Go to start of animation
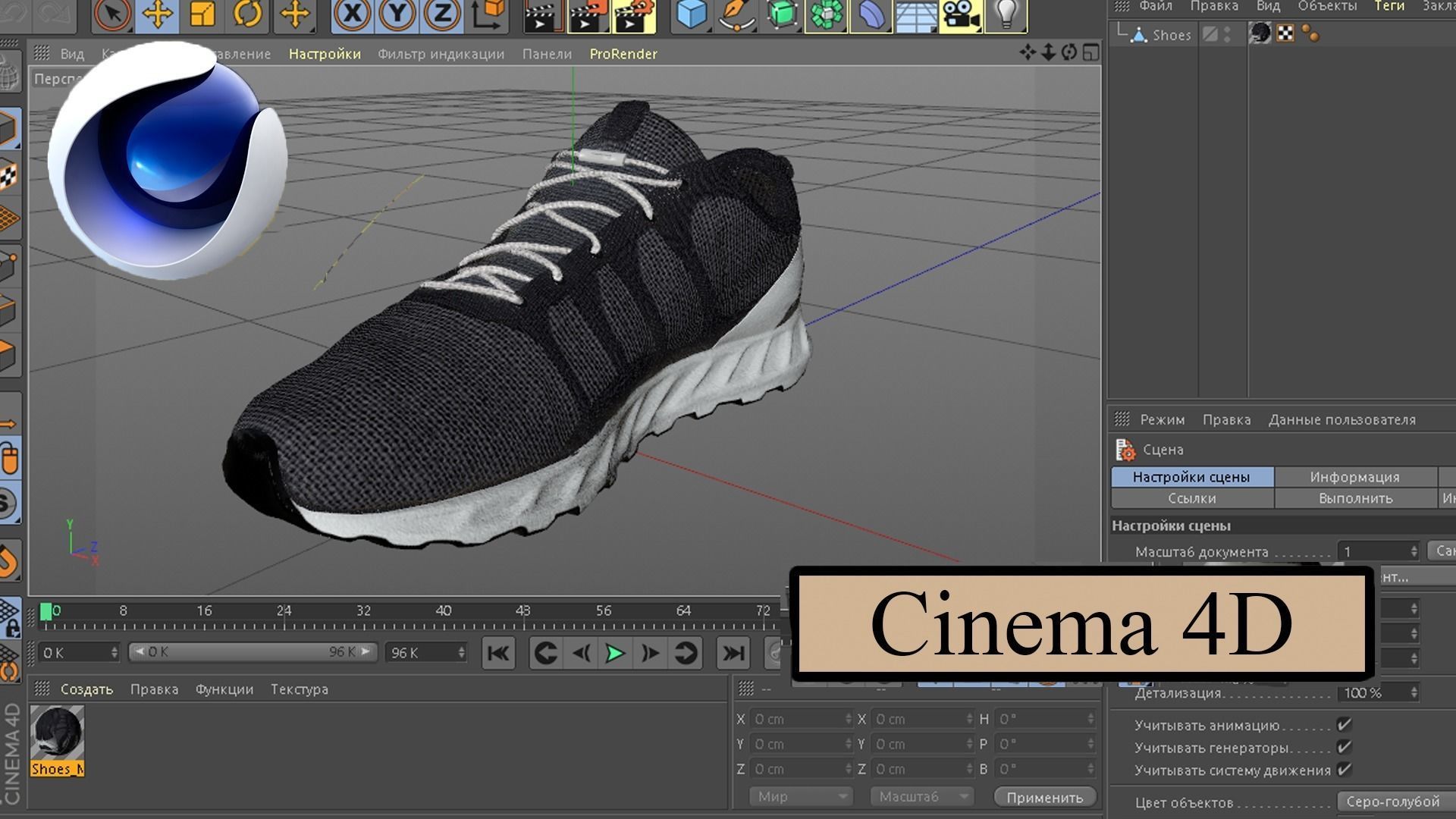1456x819 pixels. coord(498,653)
